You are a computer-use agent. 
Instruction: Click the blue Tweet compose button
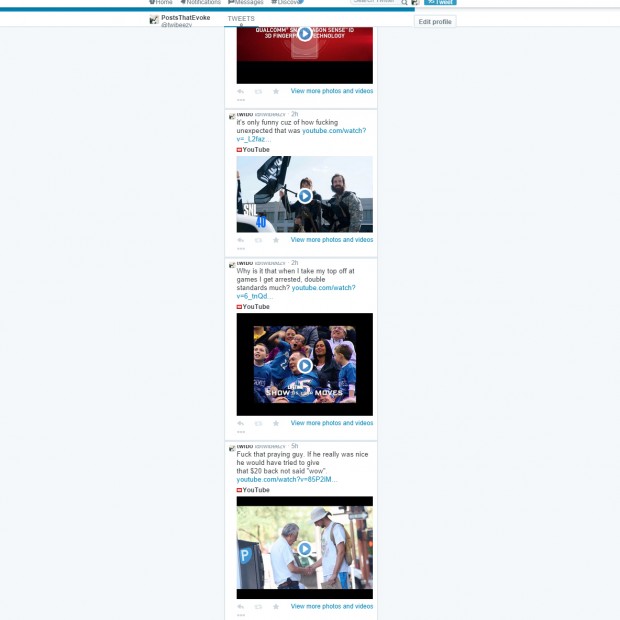[x=440, y=2]
